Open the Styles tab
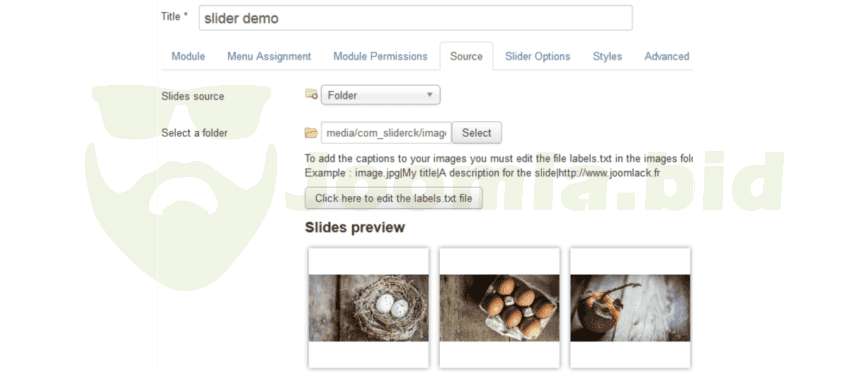Viewport: 850px width, 372px height. coord(607,56)
